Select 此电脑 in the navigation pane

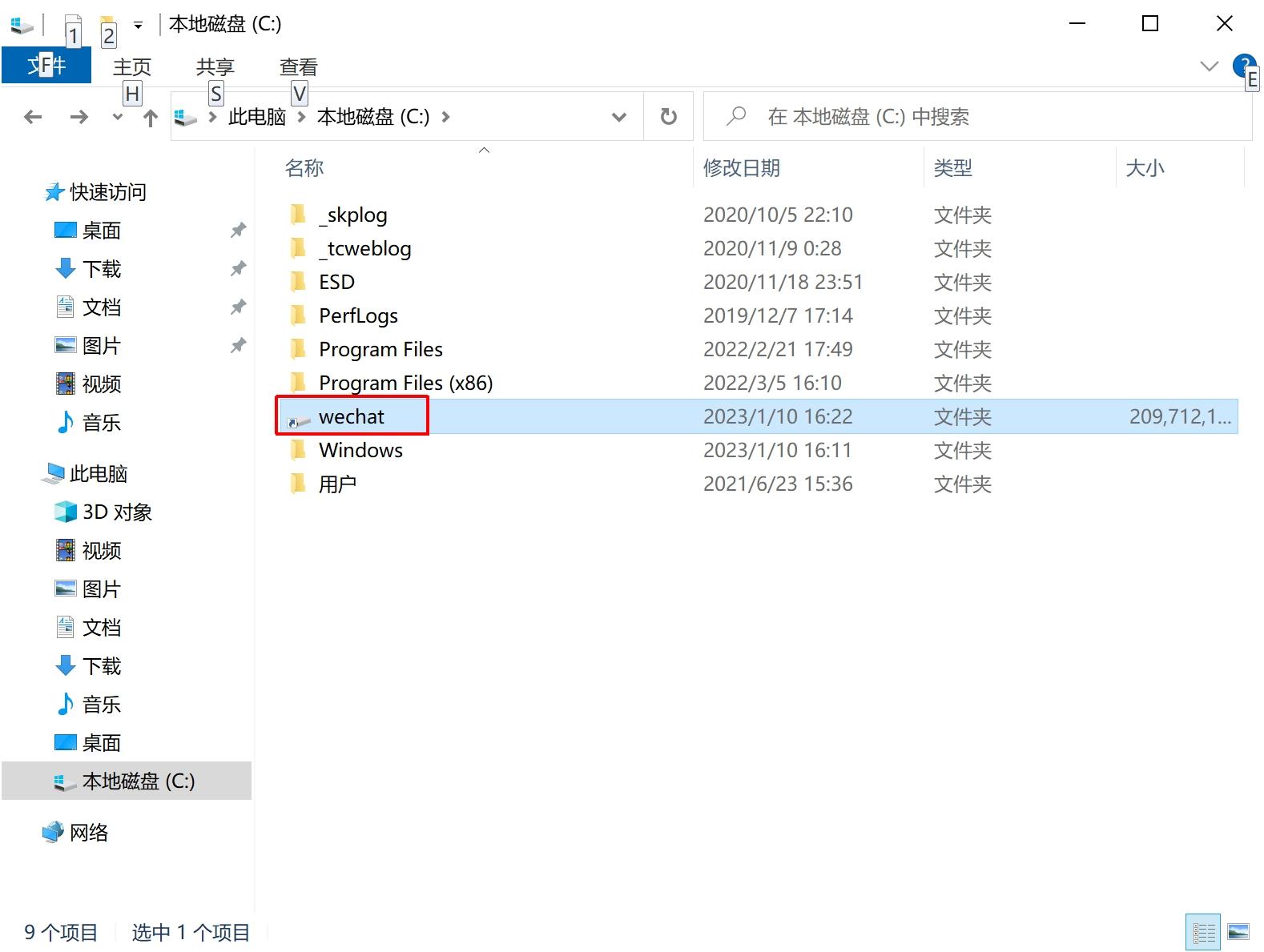click(x=99, y=474)
